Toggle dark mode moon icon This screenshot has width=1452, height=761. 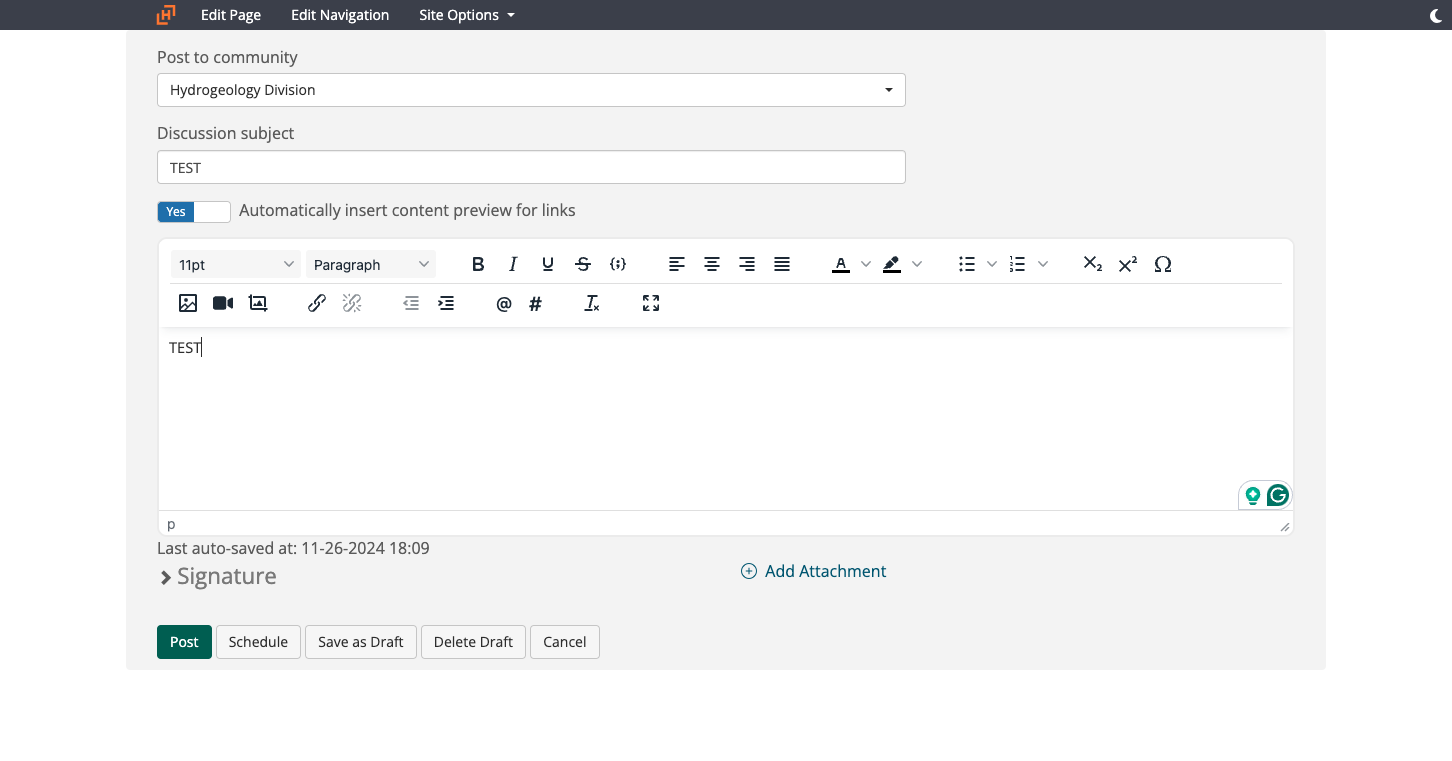pyautogui.click(x=1437, y=15)
